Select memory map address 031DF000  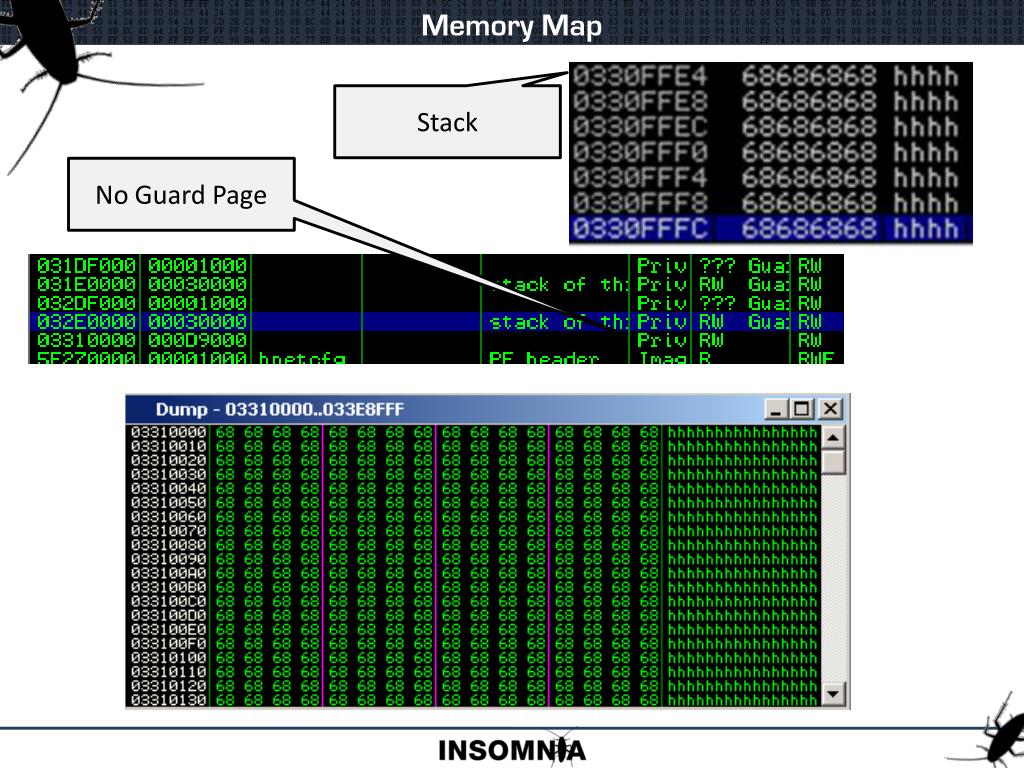point(86,266)
